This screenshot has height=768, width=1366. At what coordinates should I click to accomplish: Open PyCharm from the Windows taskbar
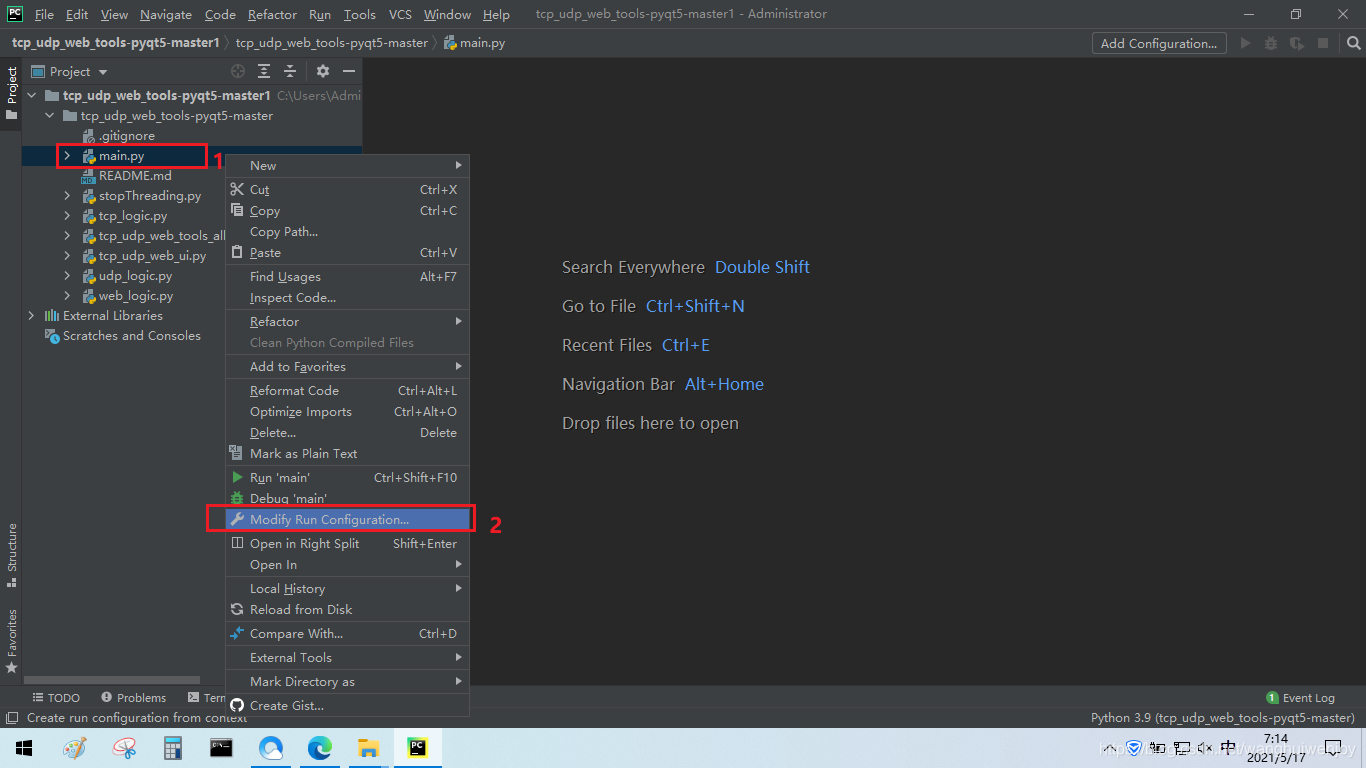coord(418,747)
